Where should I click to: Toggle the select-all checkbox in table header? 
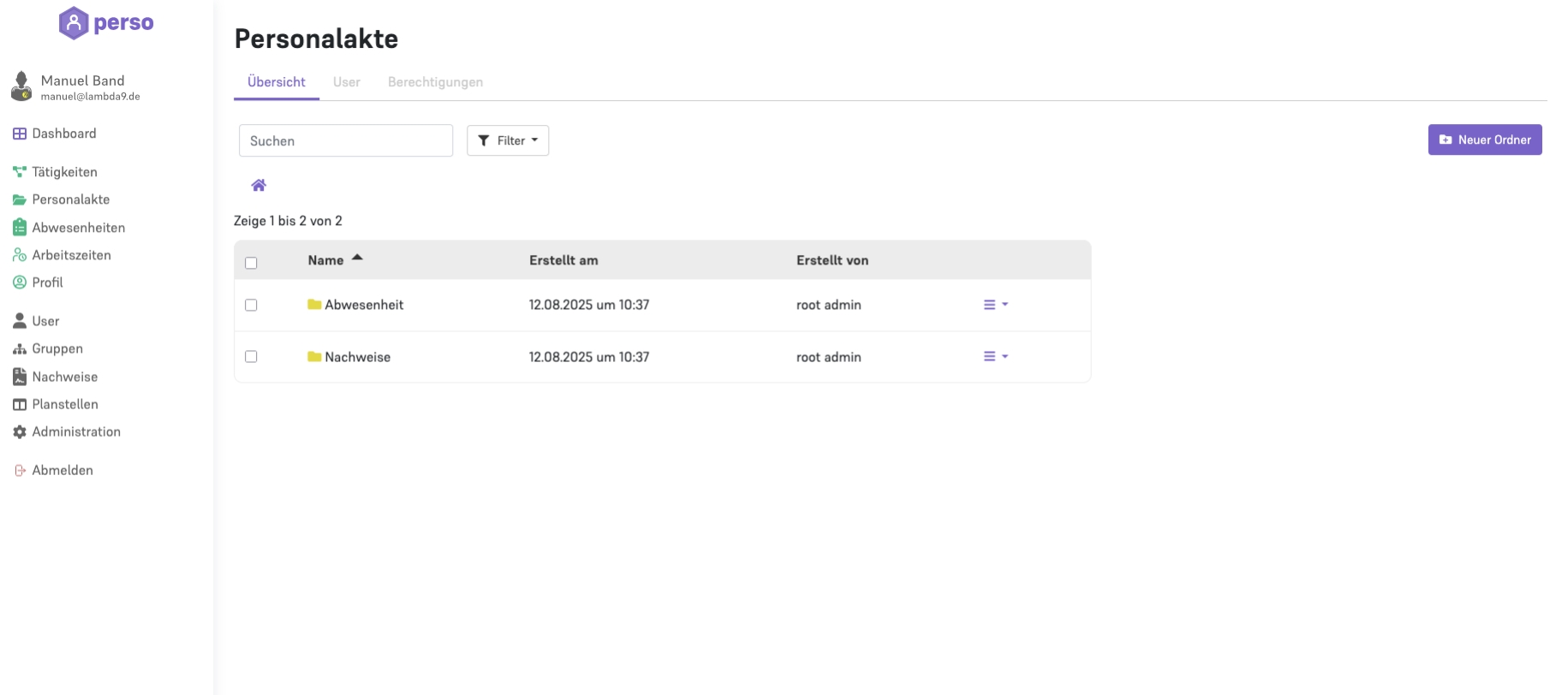(x=251, y=263)
